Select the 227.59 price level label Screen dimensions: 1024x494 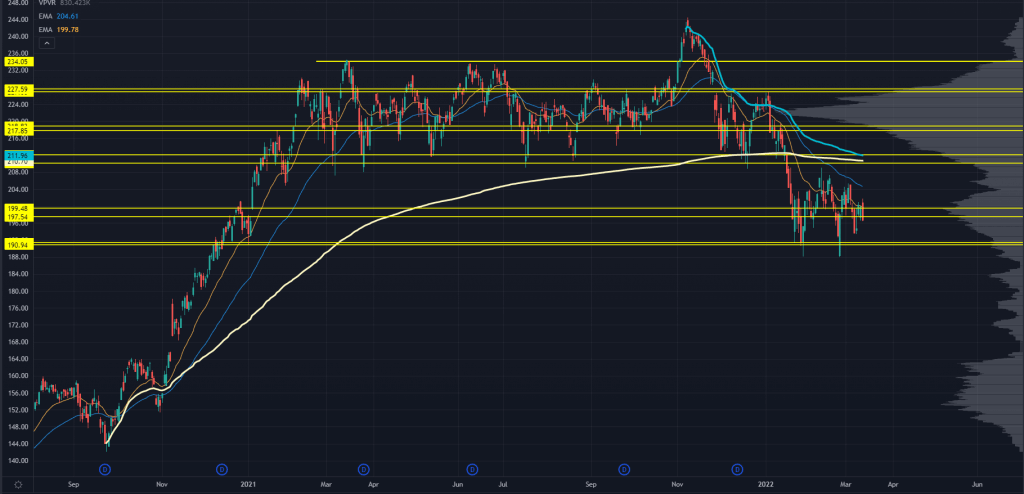coord(16,89)
